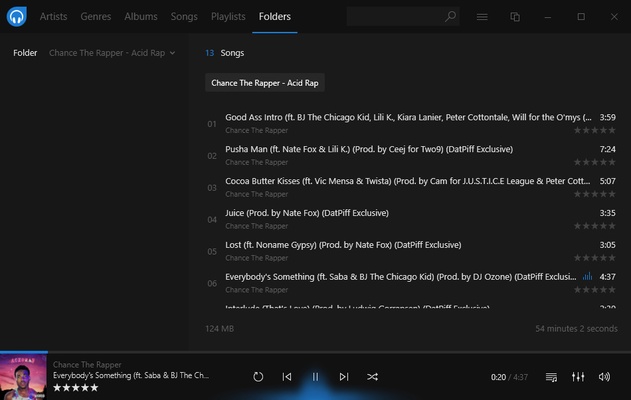Rate Pusha Man with stars
This screenshot has width=631, height=400.
pos(594,162)
